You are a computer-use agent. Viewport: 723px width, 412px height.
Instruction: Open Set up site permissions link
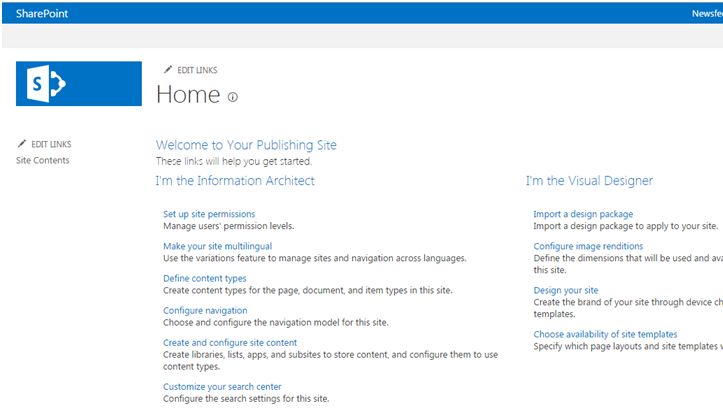(x=209, y=214)
